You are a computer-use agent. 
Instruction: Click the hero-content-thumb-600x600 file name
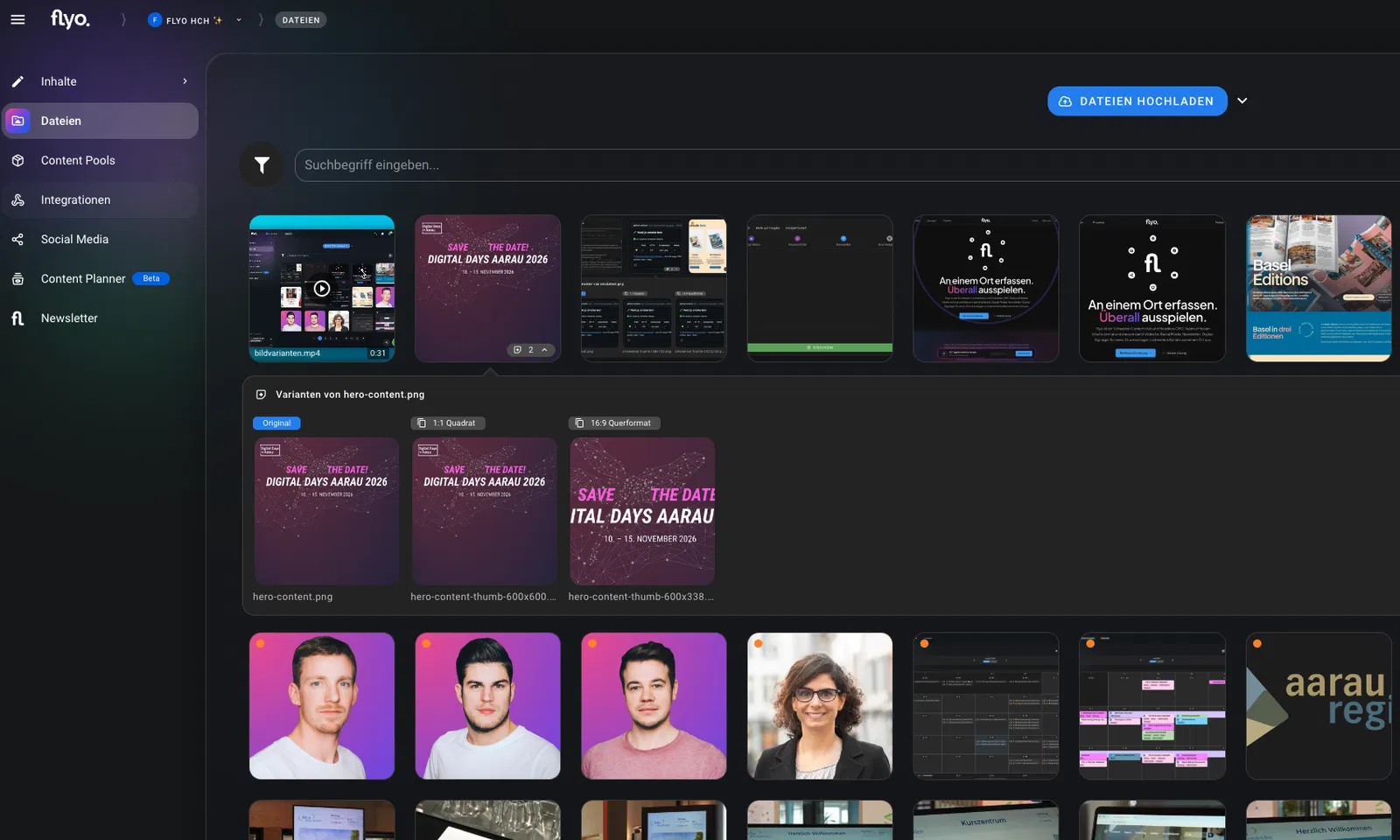point(483,597)
